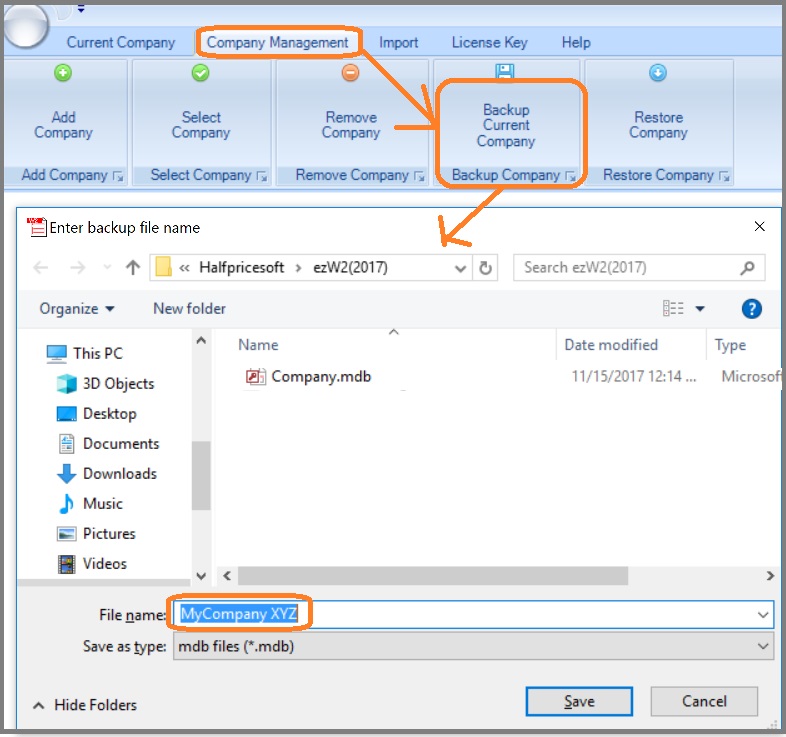Click the horizontal scrollbar in the file list
Viewport: 786px width, 737px height.
click(x=432, y=576)
